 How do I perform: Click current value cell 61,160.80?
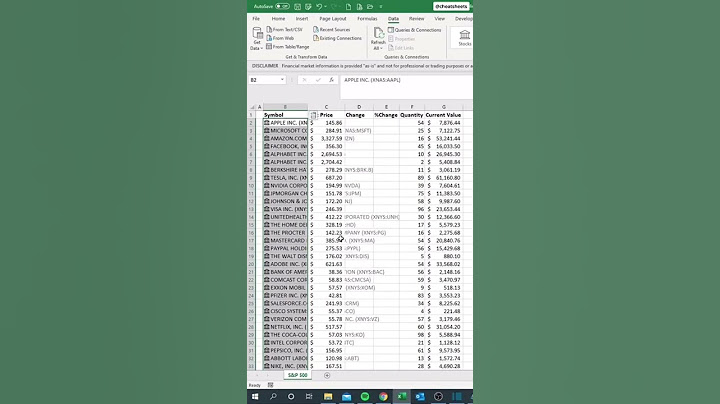(x=444, y=178)
